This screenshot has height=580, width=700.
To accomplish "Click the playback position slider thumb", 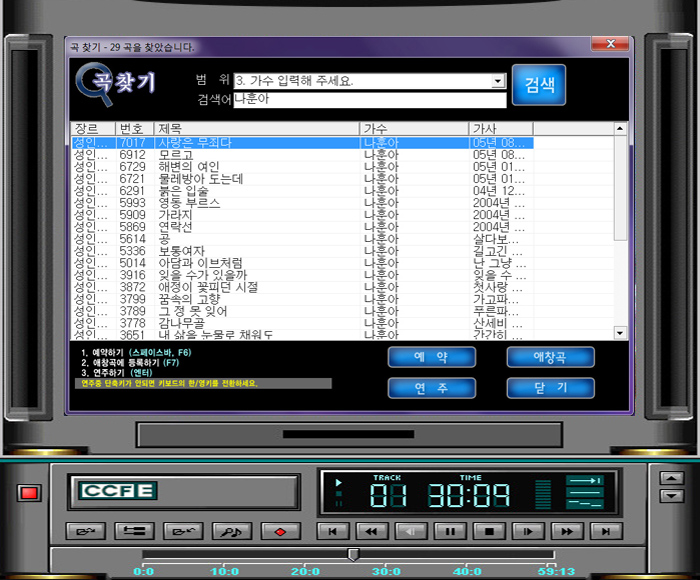I will pos(353,555).
